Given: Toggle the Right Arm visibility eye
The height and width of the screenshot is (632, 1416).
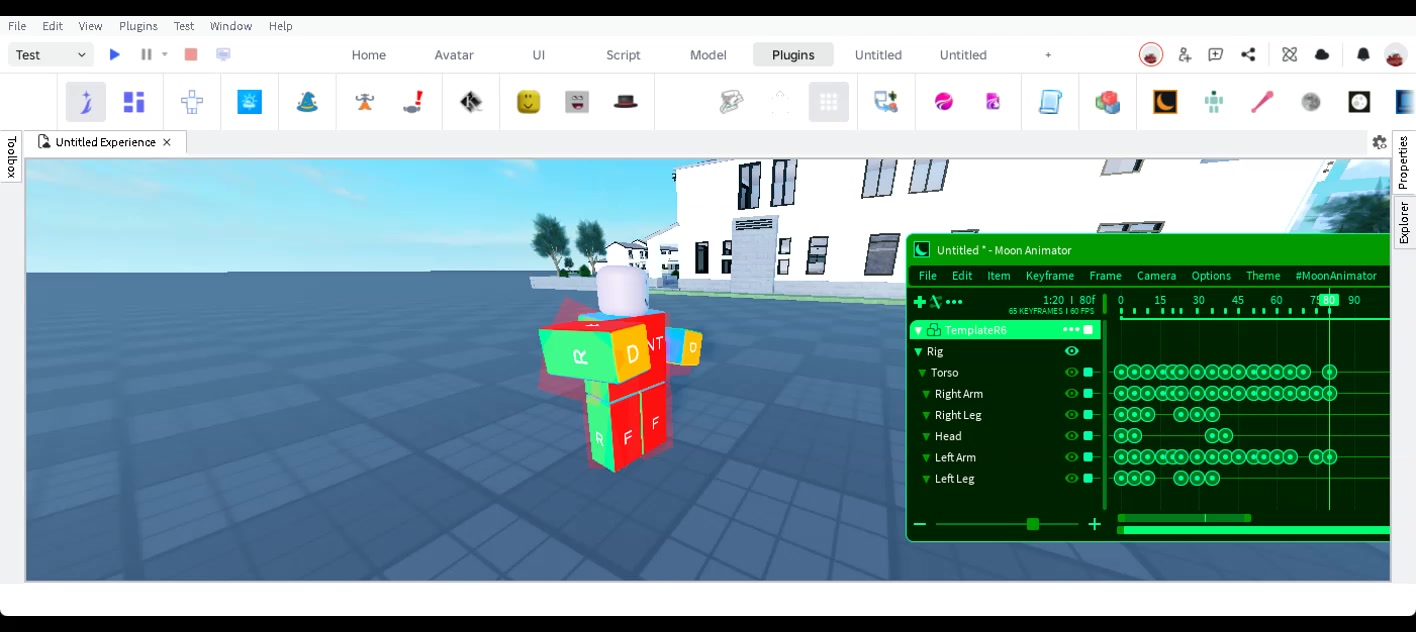Looking at the screenshot, I should click(1072, 394).
